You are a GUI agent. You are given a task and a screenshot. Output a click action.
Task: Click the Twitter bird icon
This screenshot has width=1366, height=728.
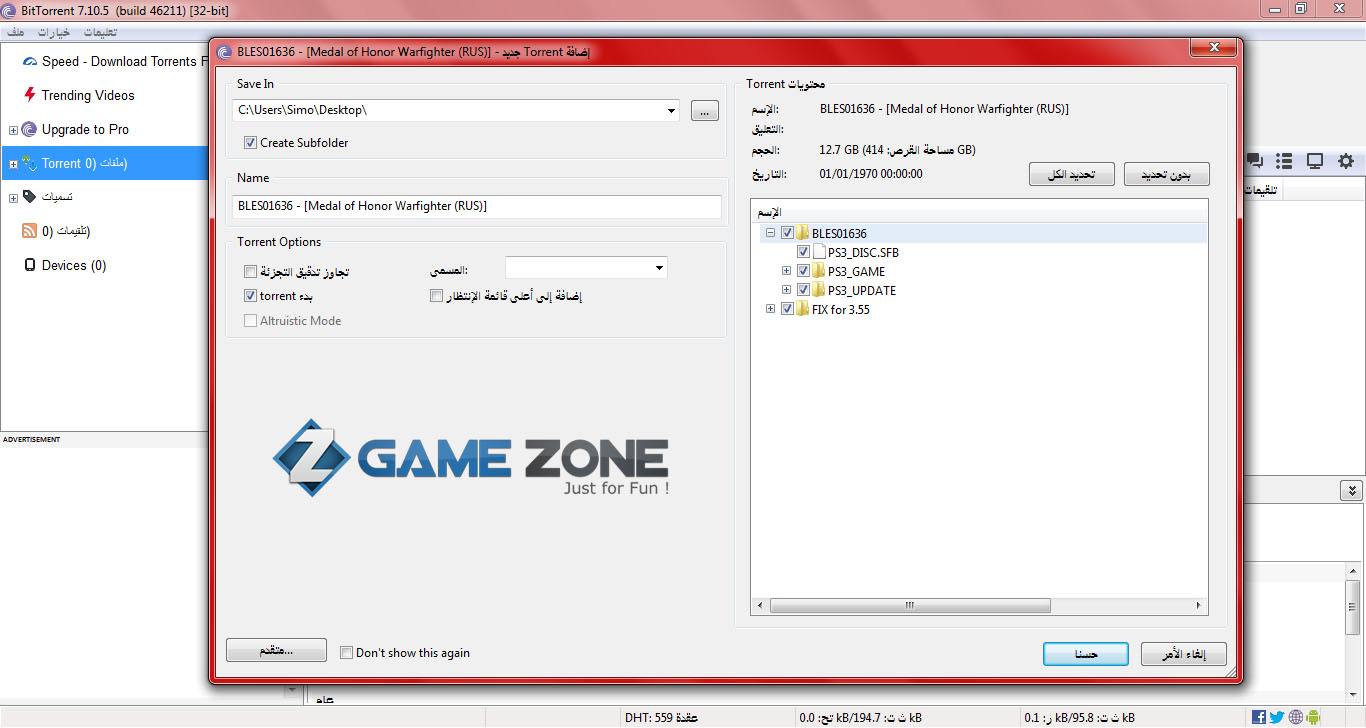click(1277, 717)
